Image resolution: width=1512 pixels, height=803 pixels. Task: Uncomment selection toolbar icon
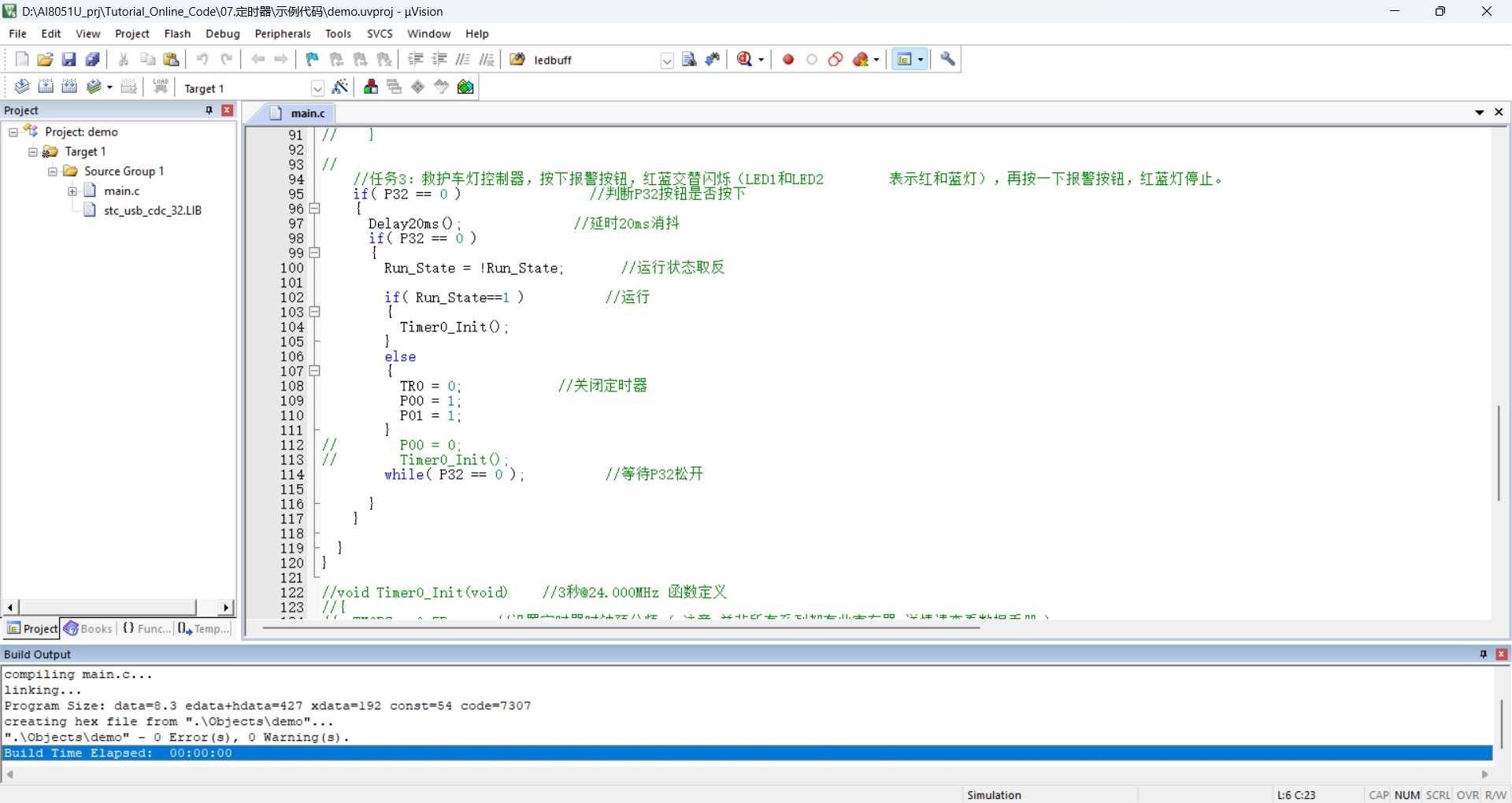pyautogui.click(x=487, y=59)
